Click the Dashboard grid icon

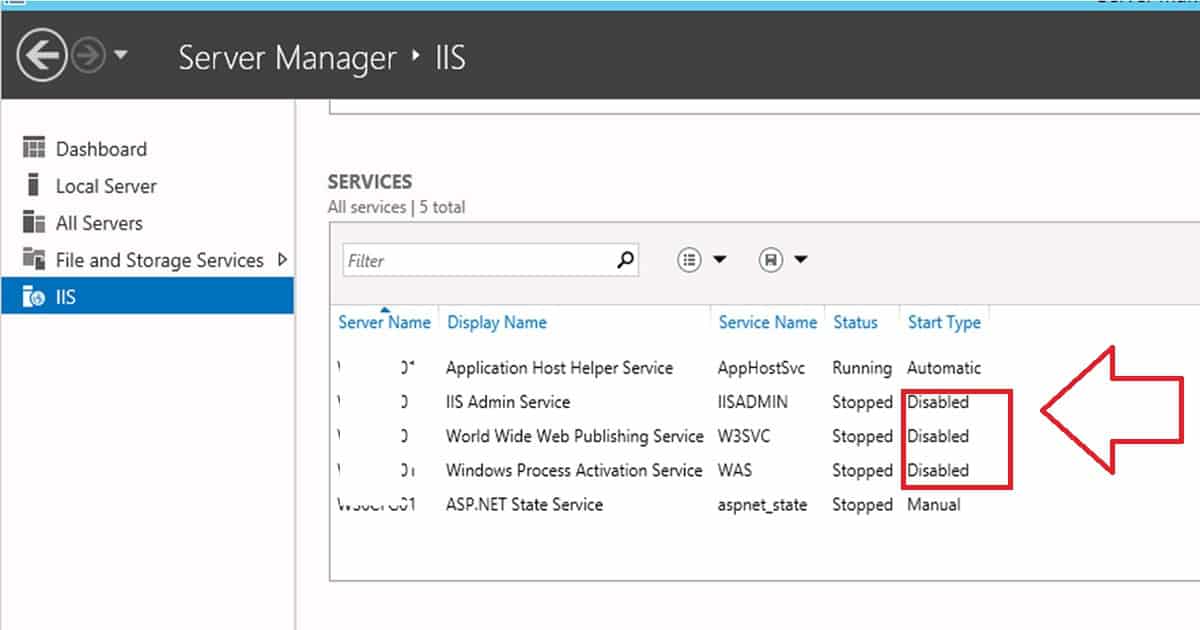(x=34, y=148)
